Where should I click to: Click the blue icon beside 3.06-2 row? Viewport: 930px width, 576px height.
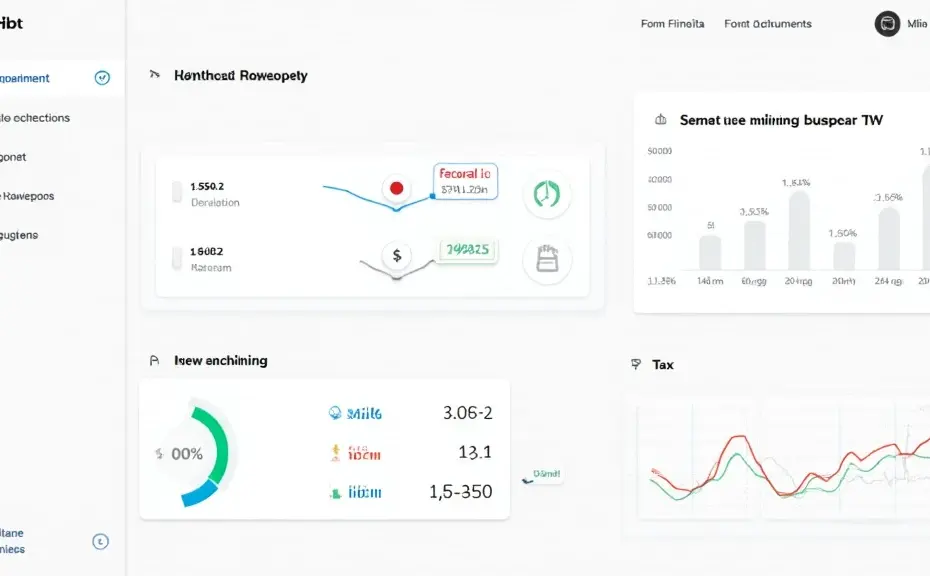click(336, 412)
